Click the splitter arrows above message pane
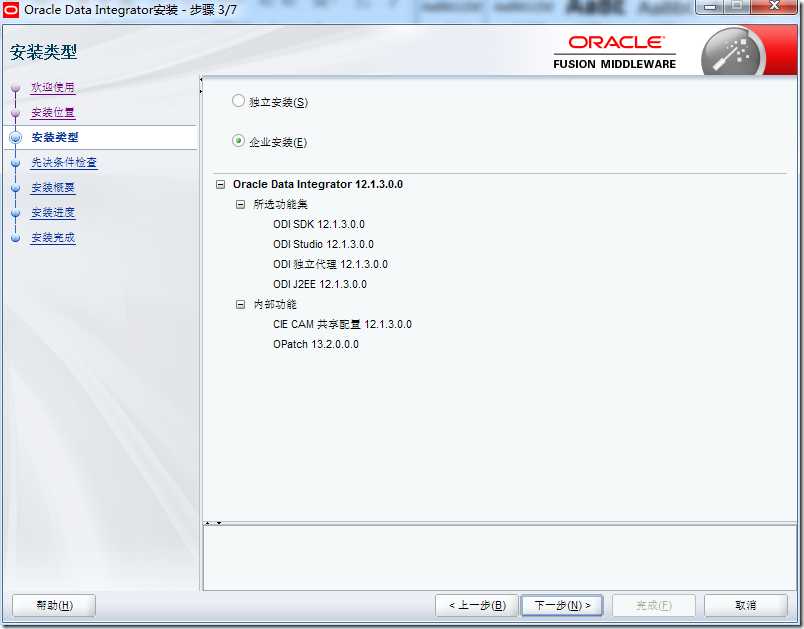Image resolution: width=804 pixels, height=629 pixels. pos(213,523)
